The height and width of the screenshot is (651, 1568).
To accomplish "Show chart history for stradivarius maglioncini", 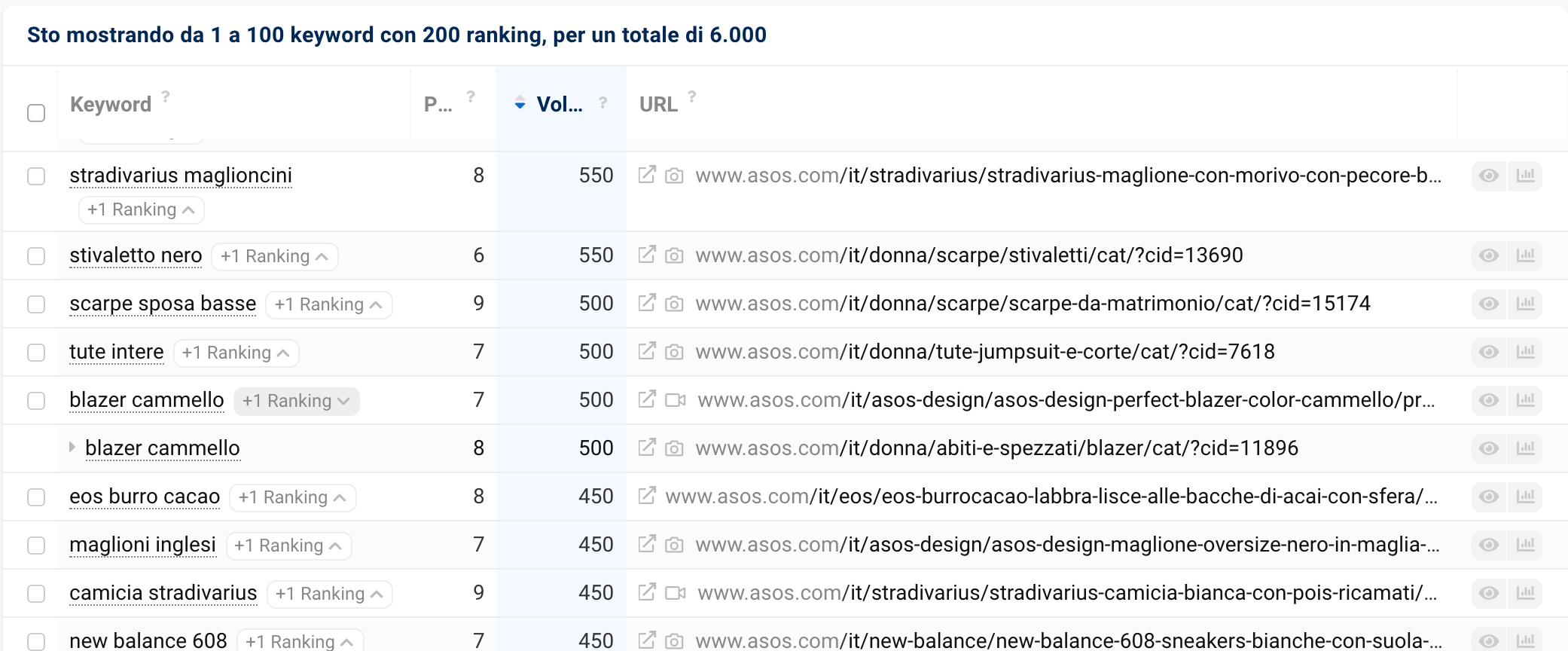I will 1525,176.
